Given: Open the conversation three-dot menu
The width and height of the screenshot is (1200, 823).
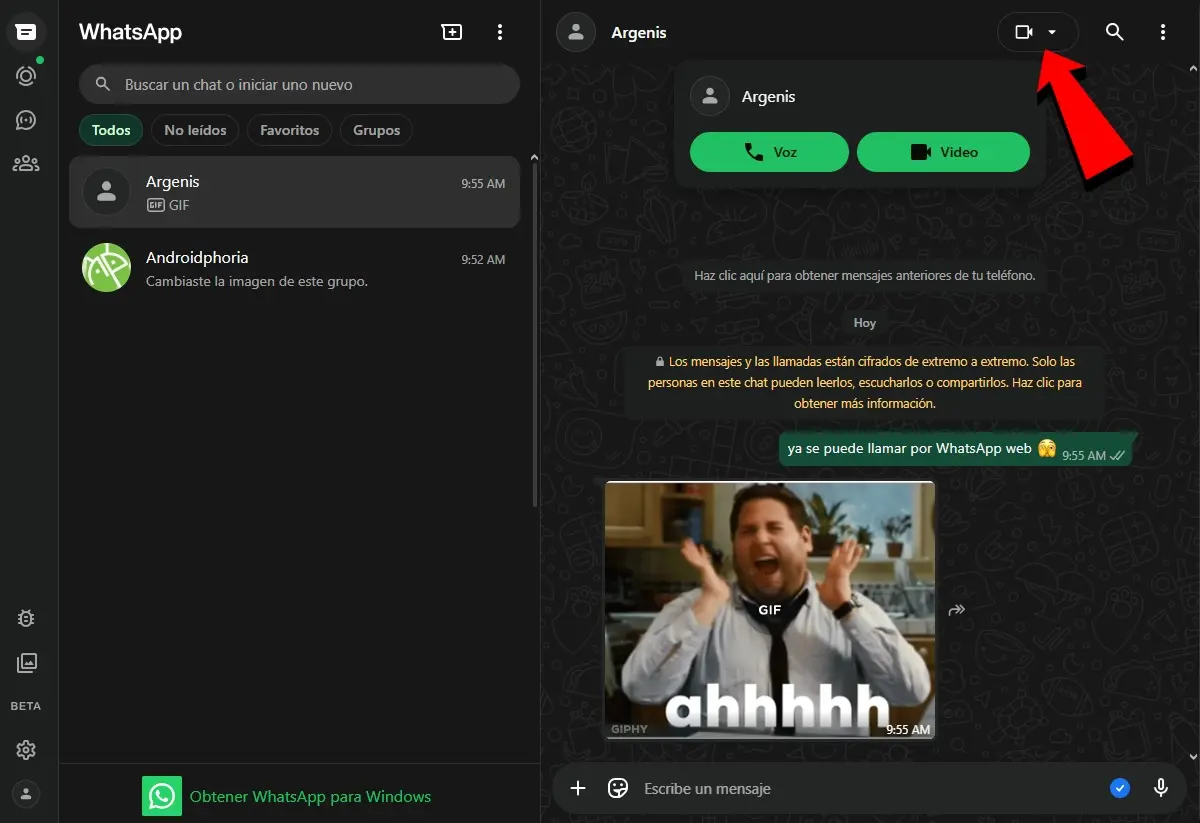Looking at the screenshot, I should [x=1162, y=32].
